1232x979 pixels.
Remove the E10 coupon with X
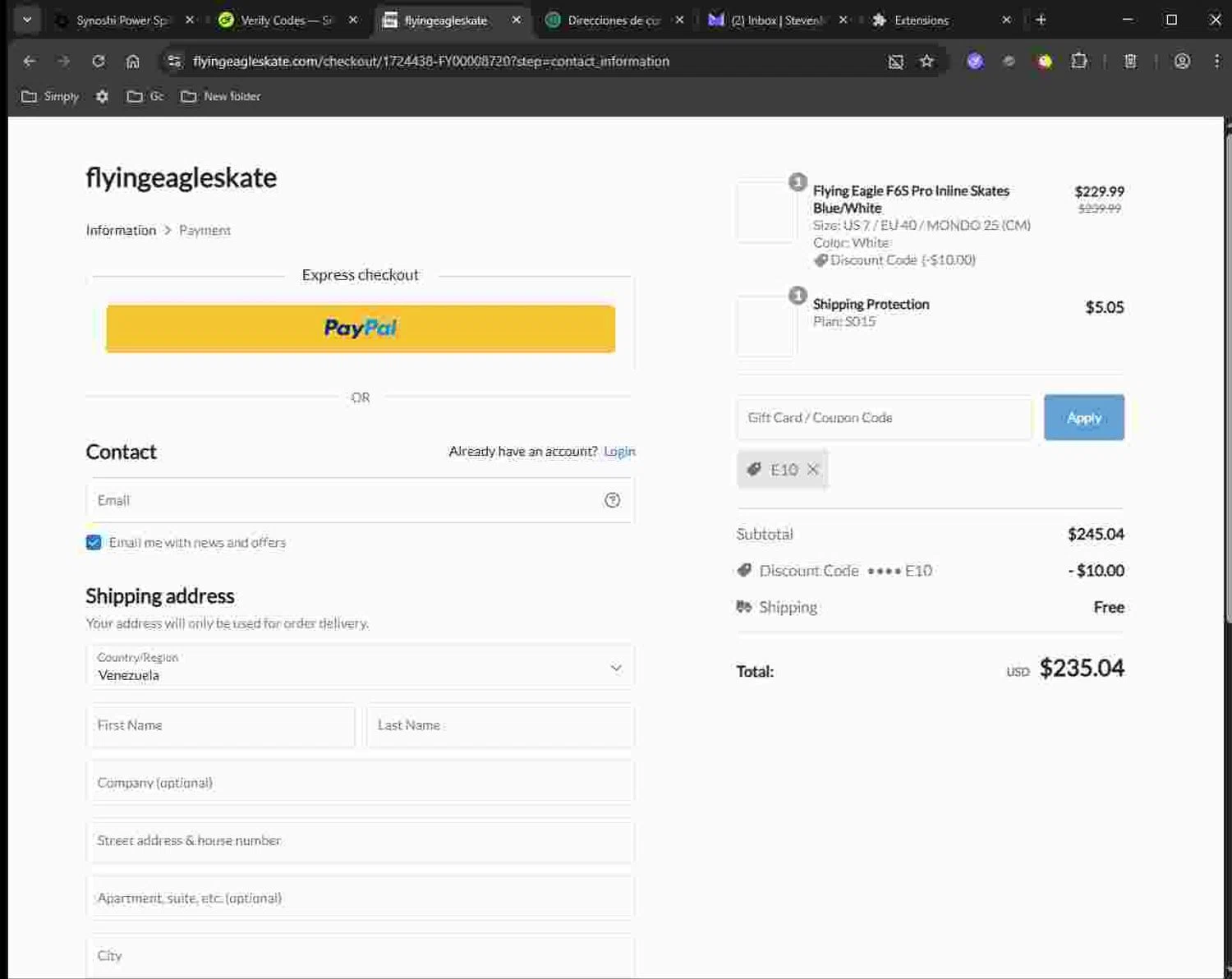pyautogui.click(x=813, y=469)
